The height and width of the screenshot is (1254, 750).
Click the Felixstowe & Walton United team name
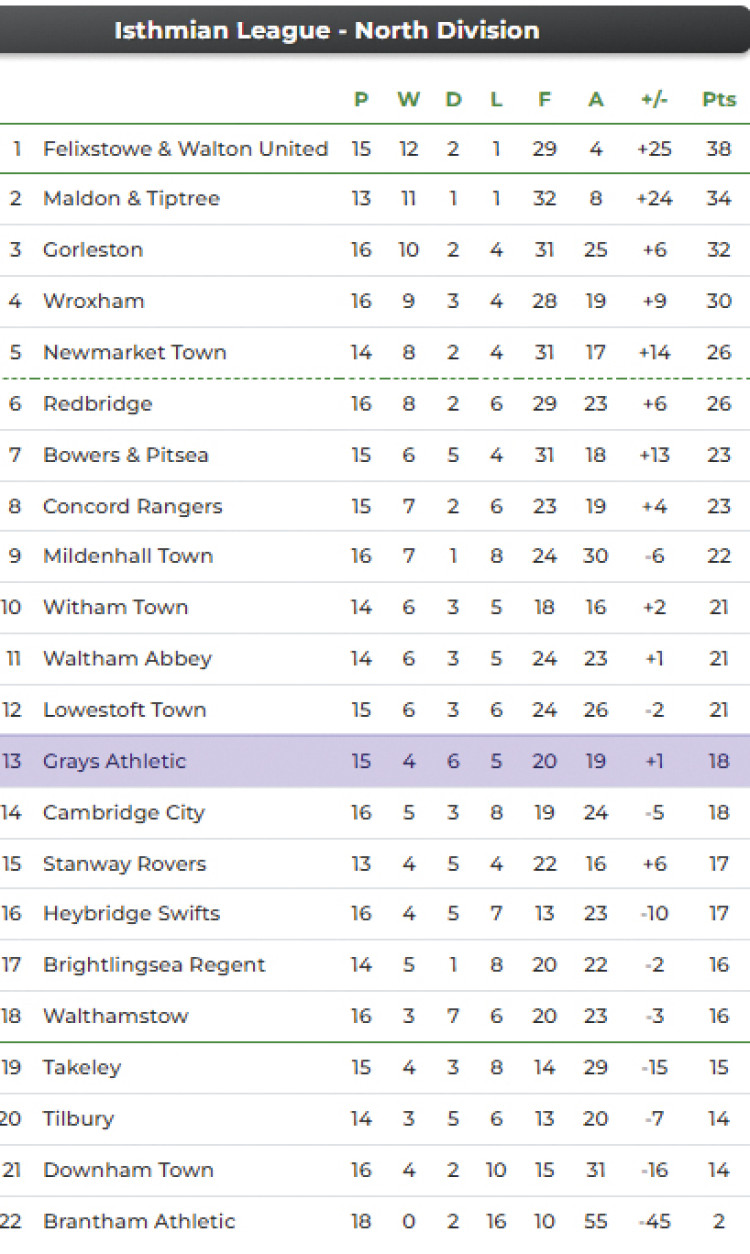(185, 149)
